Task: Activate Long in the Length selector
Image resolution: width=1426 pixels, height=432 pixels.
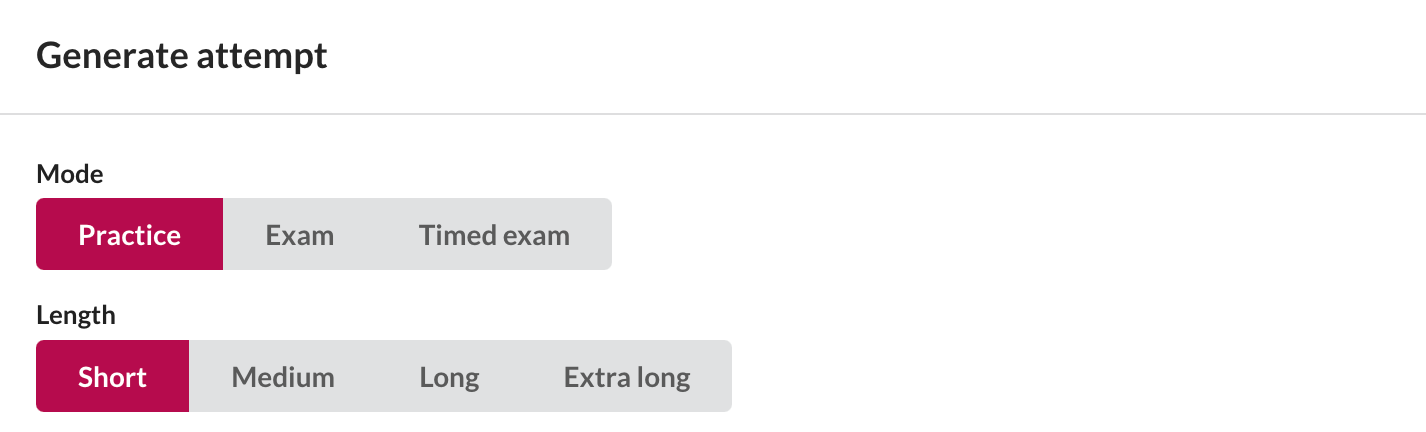Action: 449,377
